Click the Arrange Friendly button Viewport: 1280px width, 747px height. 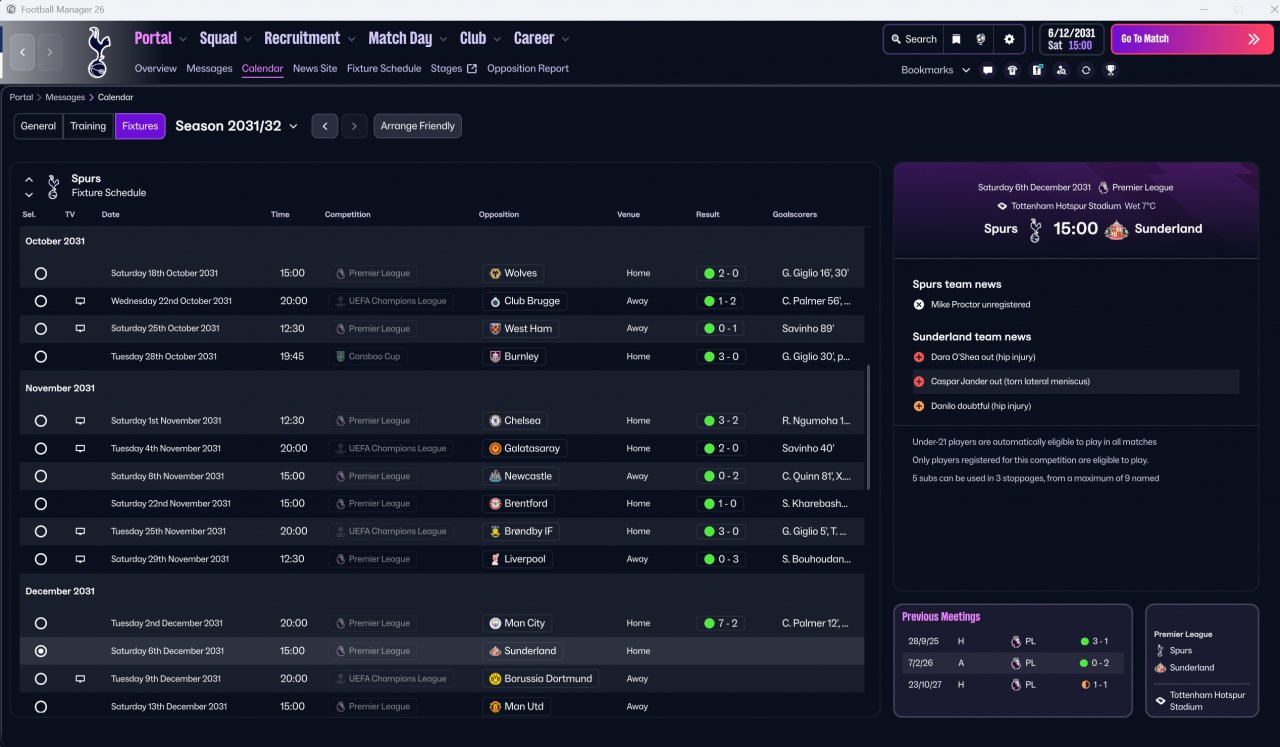click(418, 126)
